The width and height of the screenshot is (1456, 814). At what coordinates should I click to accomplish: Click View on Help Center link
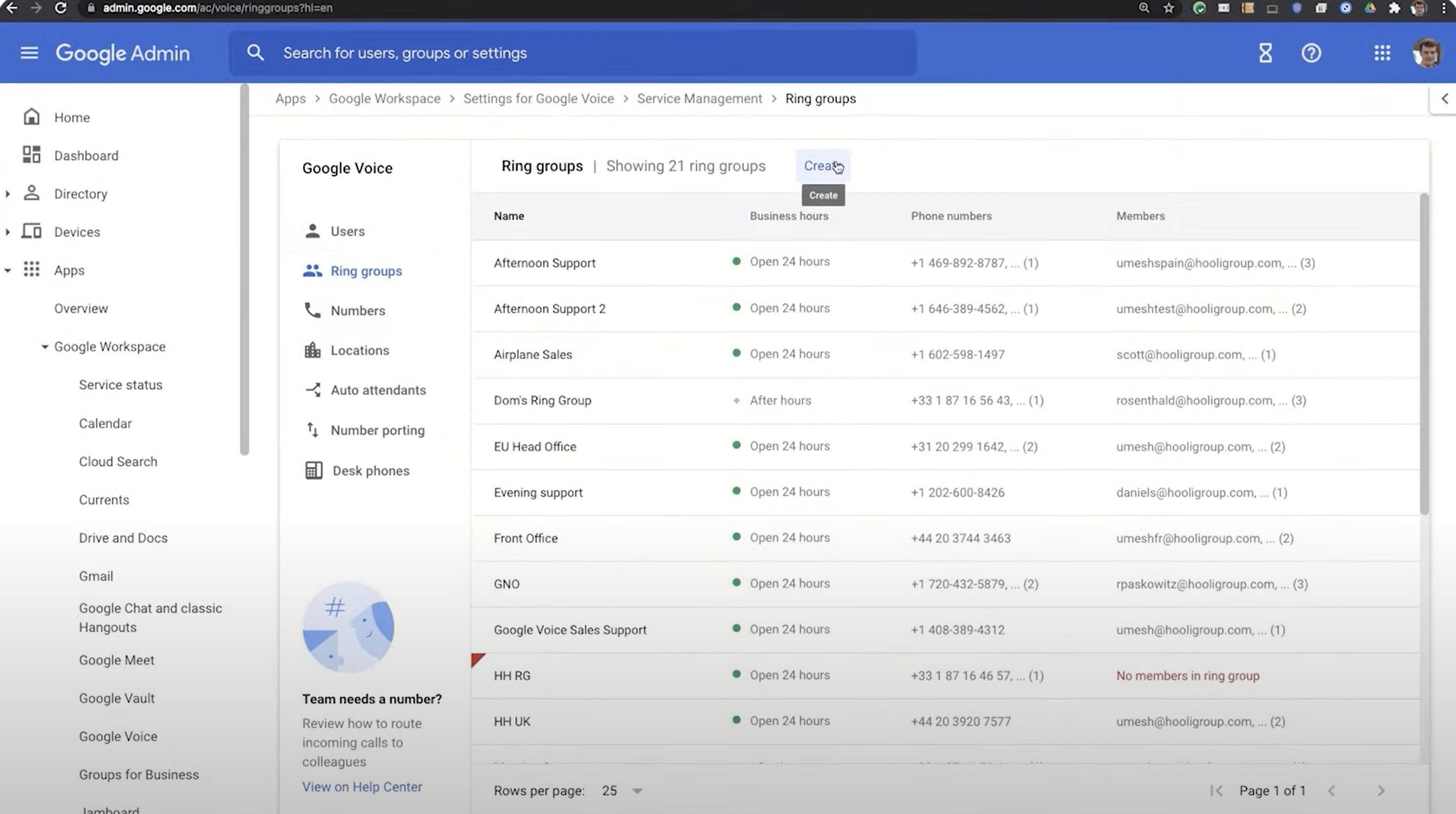click(362, 787)
